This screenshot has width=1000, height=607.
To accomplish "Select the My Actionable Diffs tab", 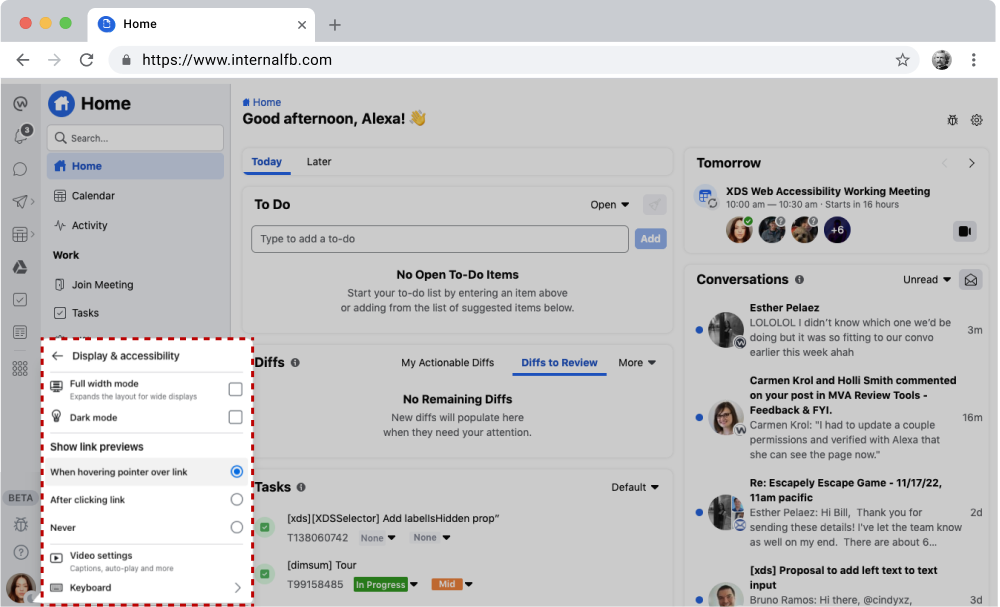I will click(x=447, y=363).
